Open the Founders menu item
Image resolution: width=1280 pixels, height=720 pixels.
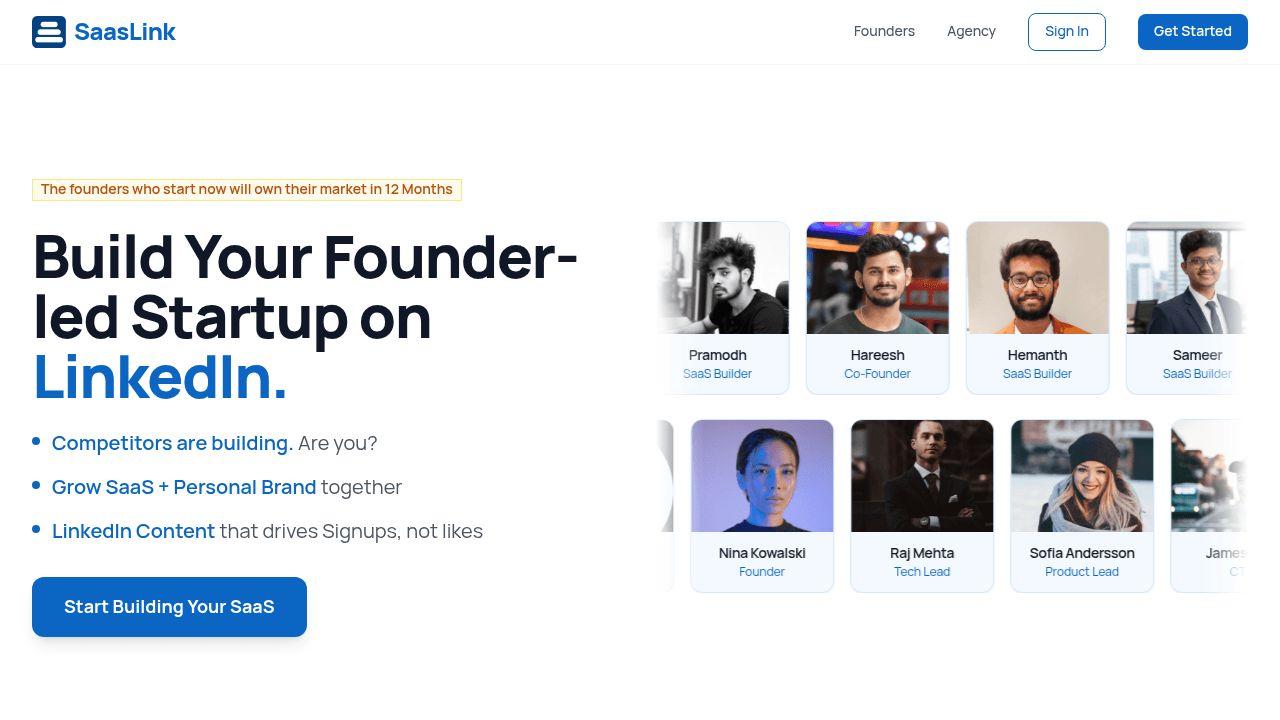click(x=884, y=31)
